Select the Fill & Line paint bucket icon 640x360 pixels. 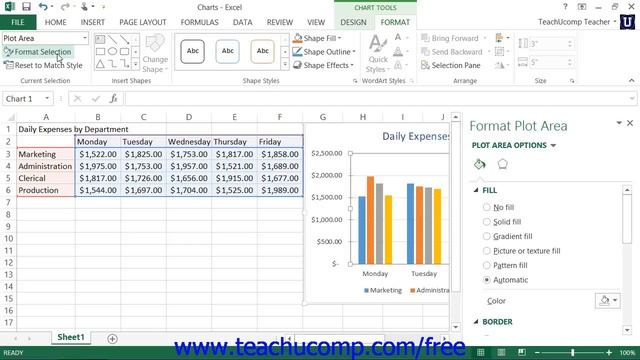[x=480, y=164]
